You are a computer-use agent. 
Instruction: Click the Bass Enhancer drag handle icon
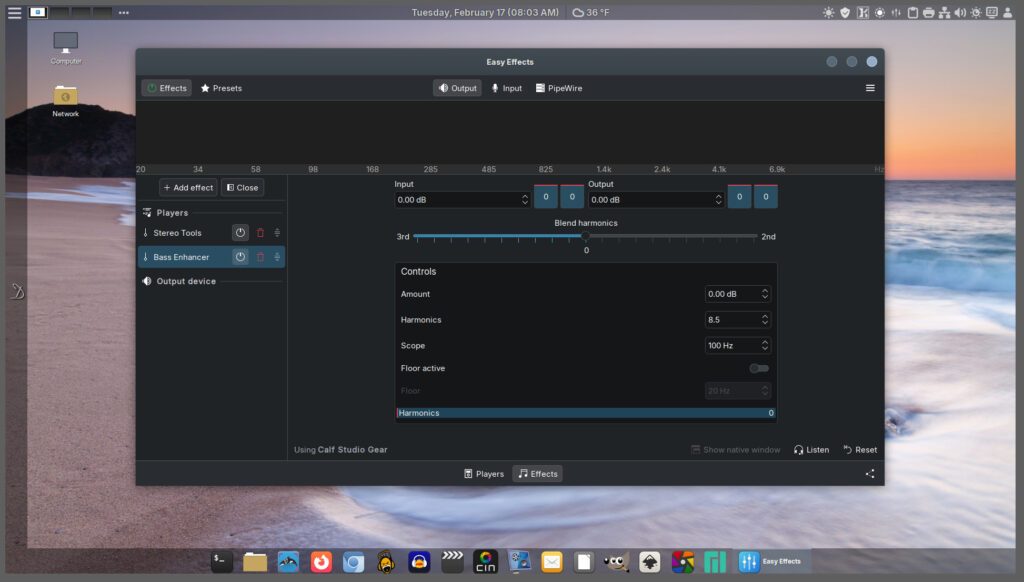pyautogui.click(x=277, y=257)
